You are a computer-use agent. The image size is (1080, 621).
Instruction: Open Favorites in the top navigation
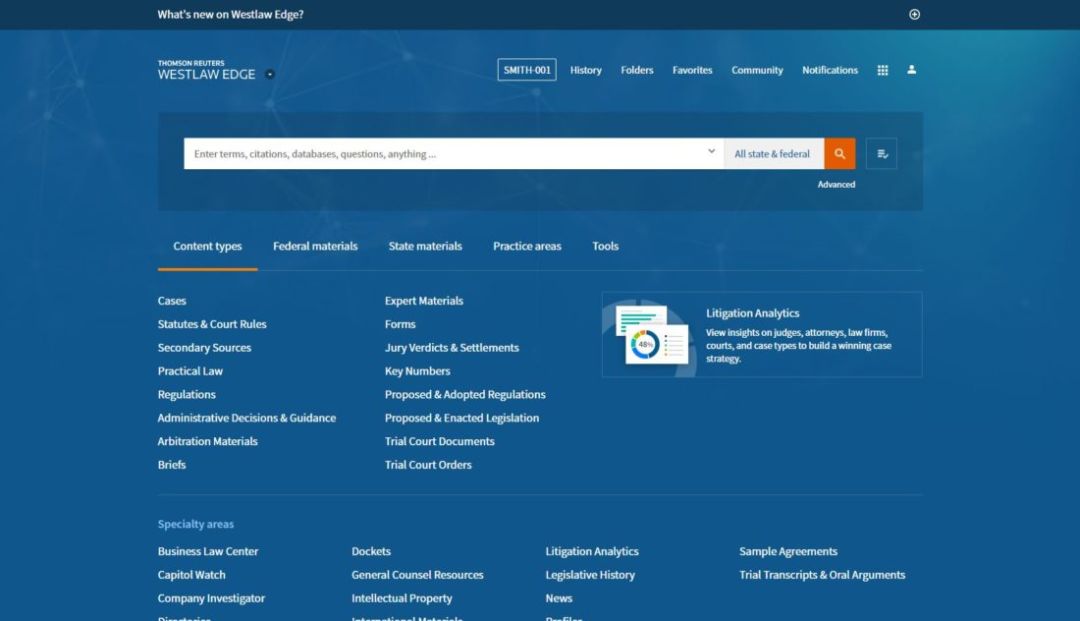(x=692, y=70)
